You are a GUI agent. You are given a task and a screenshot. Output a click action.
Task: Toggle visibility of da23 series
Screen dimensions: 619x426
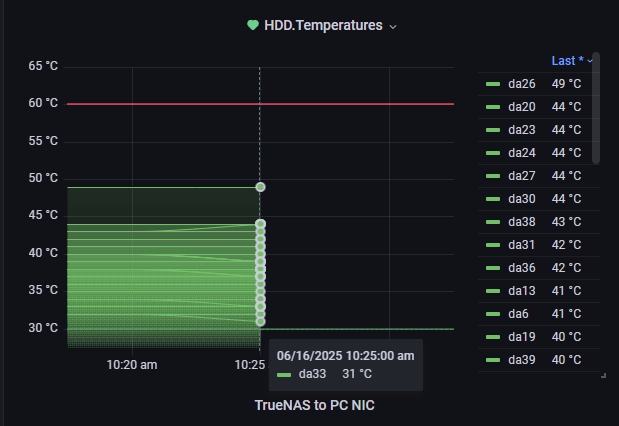(x=522, y=130)
